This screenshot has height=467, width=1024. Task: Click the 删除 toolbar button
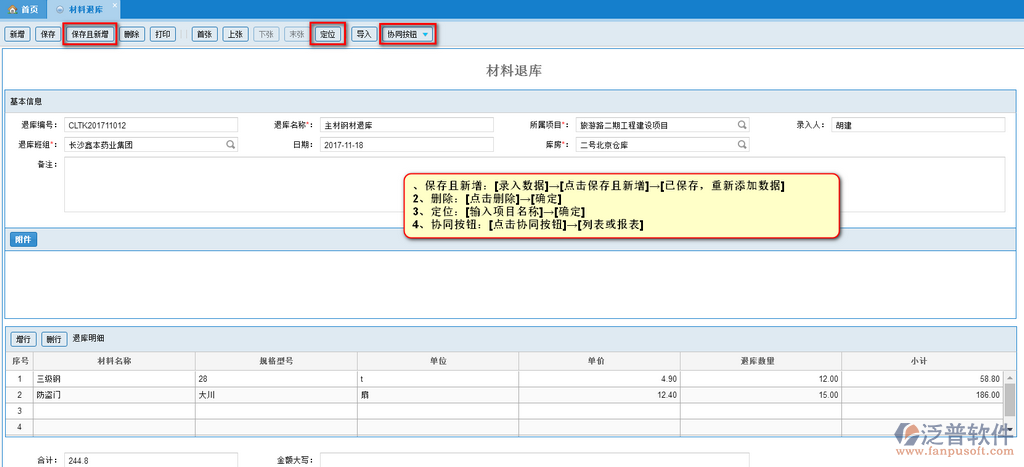click(x=132, y=34)
